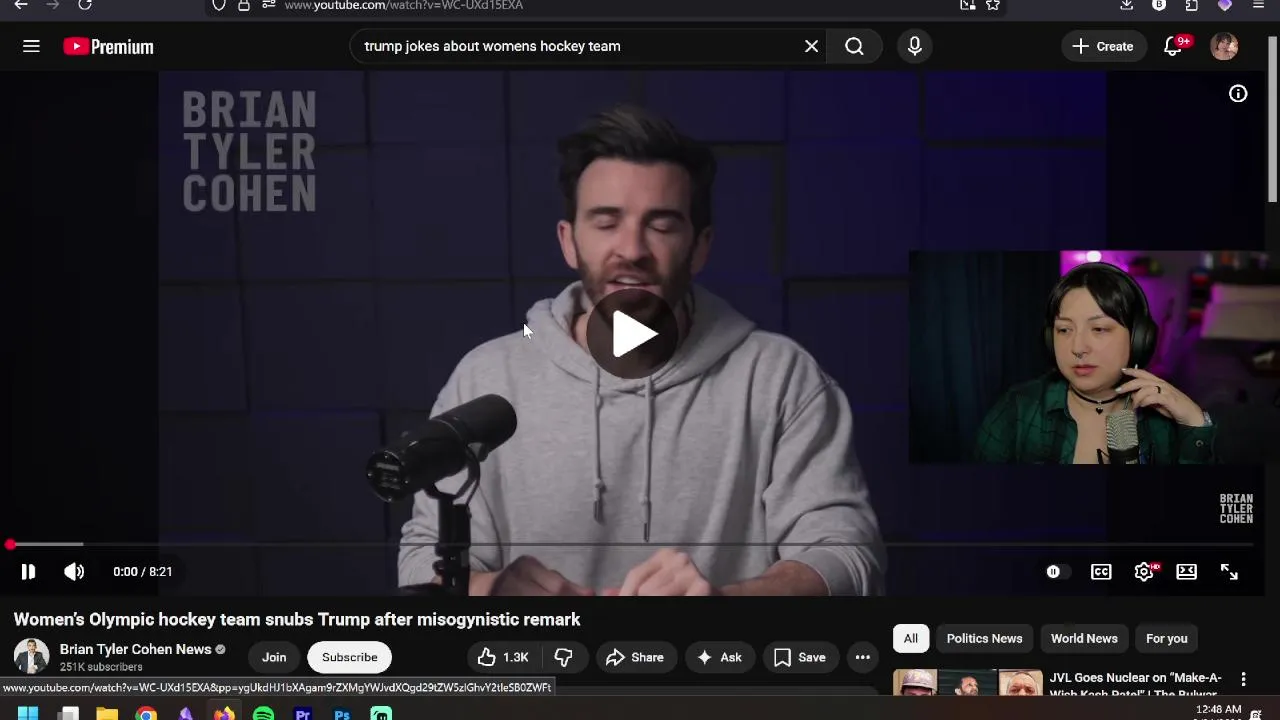Open Spotify from the taskbar

[263, 714]
